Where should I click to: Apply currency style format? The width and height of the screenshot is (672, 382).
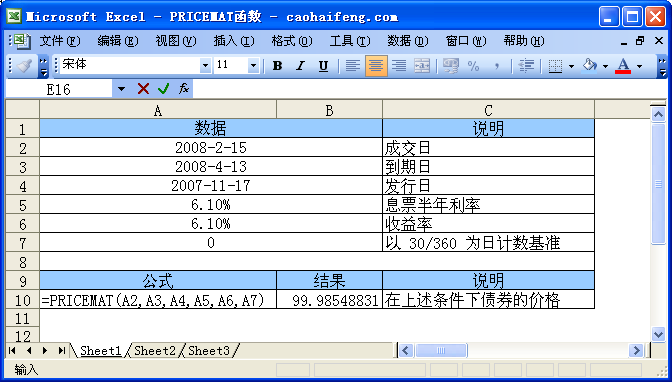450,66
